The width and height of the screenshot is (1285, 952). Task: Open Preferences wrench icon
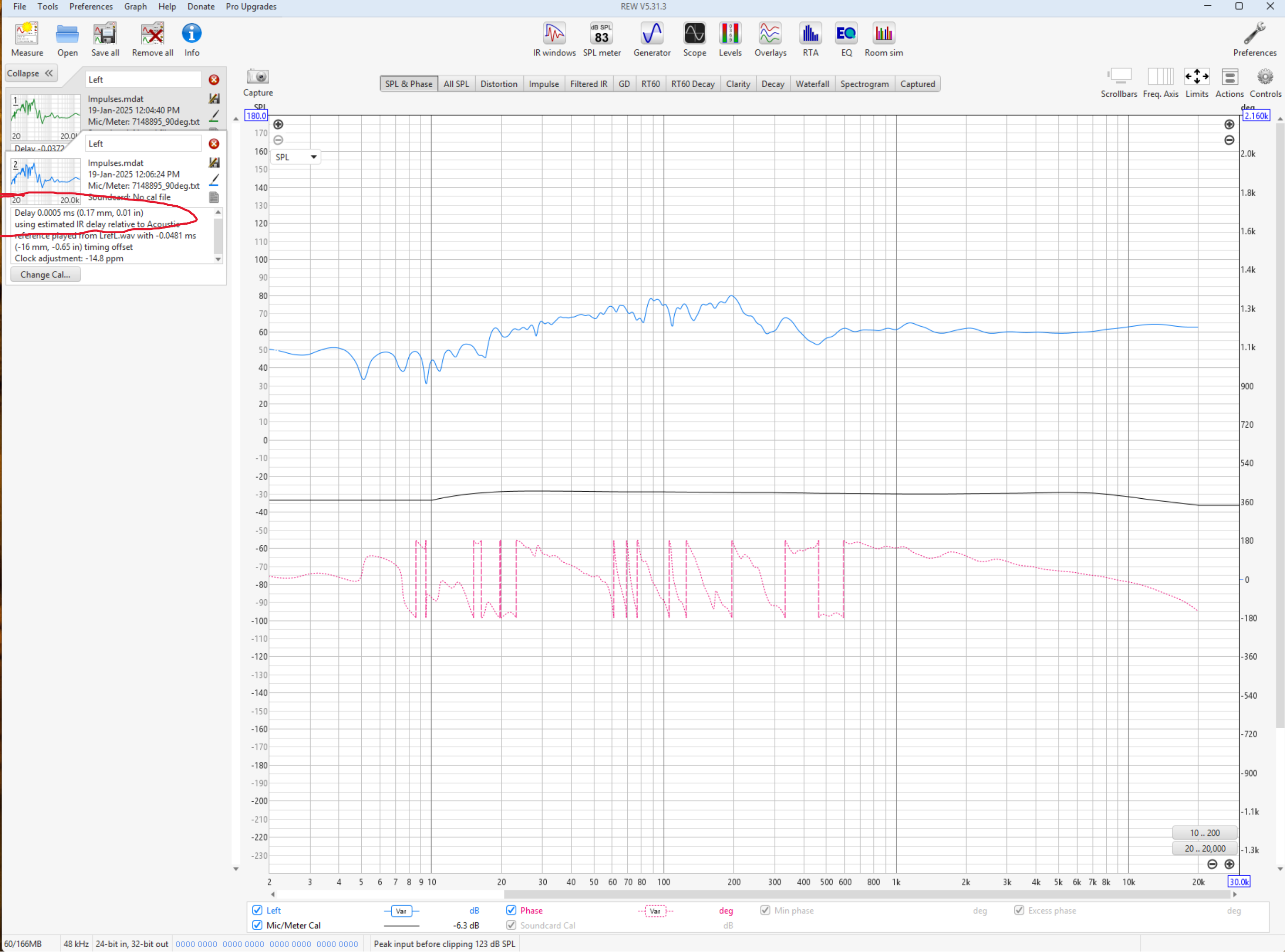(1255, 39)
